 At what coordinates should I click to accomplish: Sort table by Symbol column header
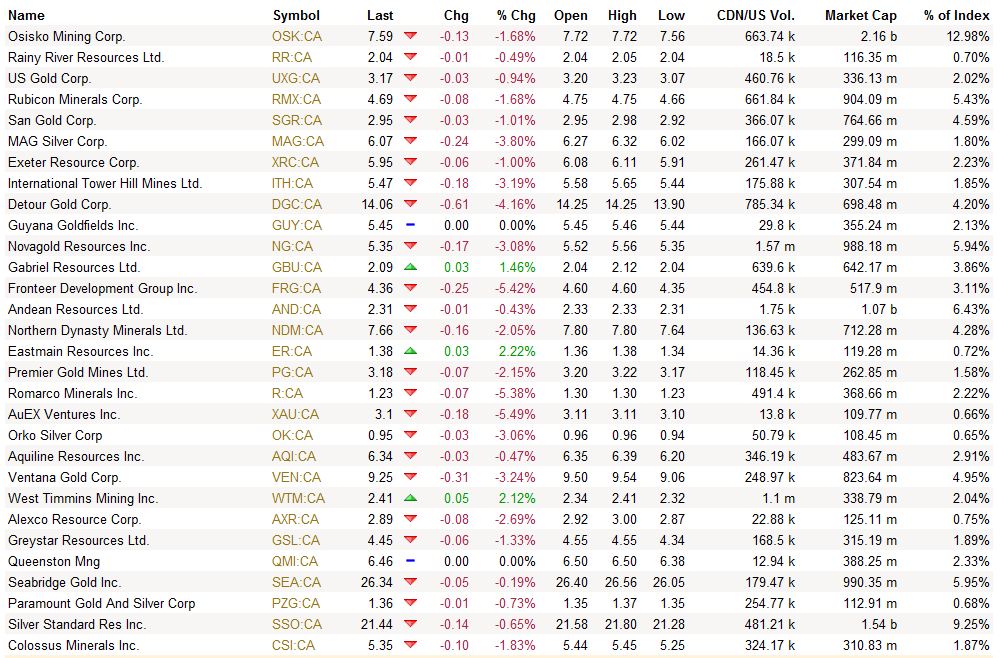(x=296, y=15)
